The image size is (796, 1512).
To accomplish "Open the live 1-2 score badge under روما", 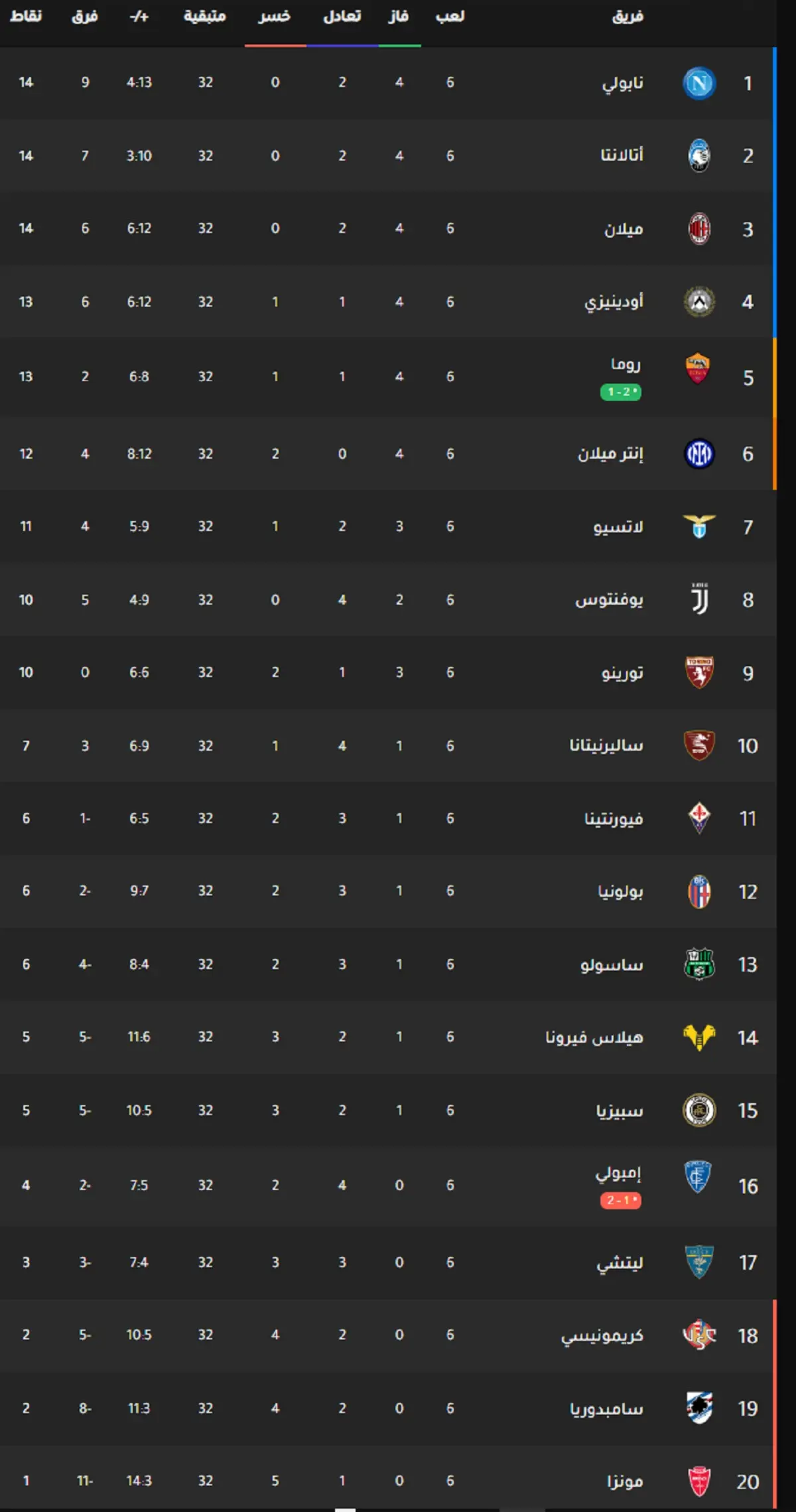I will 621,392.
